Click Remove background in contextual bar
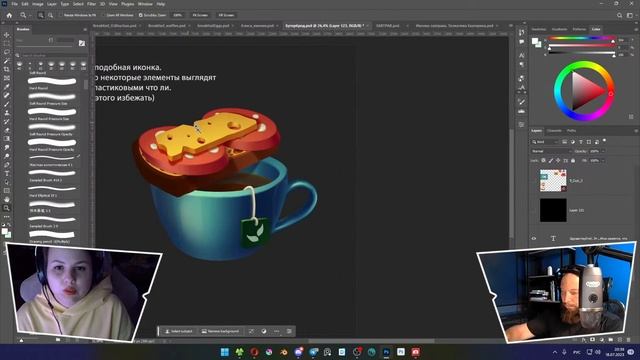640x360 pixels. pyautogui.click(x=220, y=331)
